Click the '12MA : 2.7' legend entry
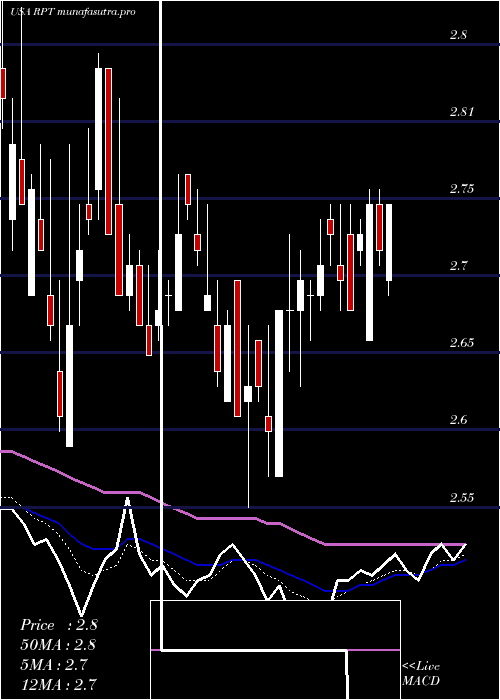Image resolution: width=500 pixels, height=700 pixels. point(58,684)
